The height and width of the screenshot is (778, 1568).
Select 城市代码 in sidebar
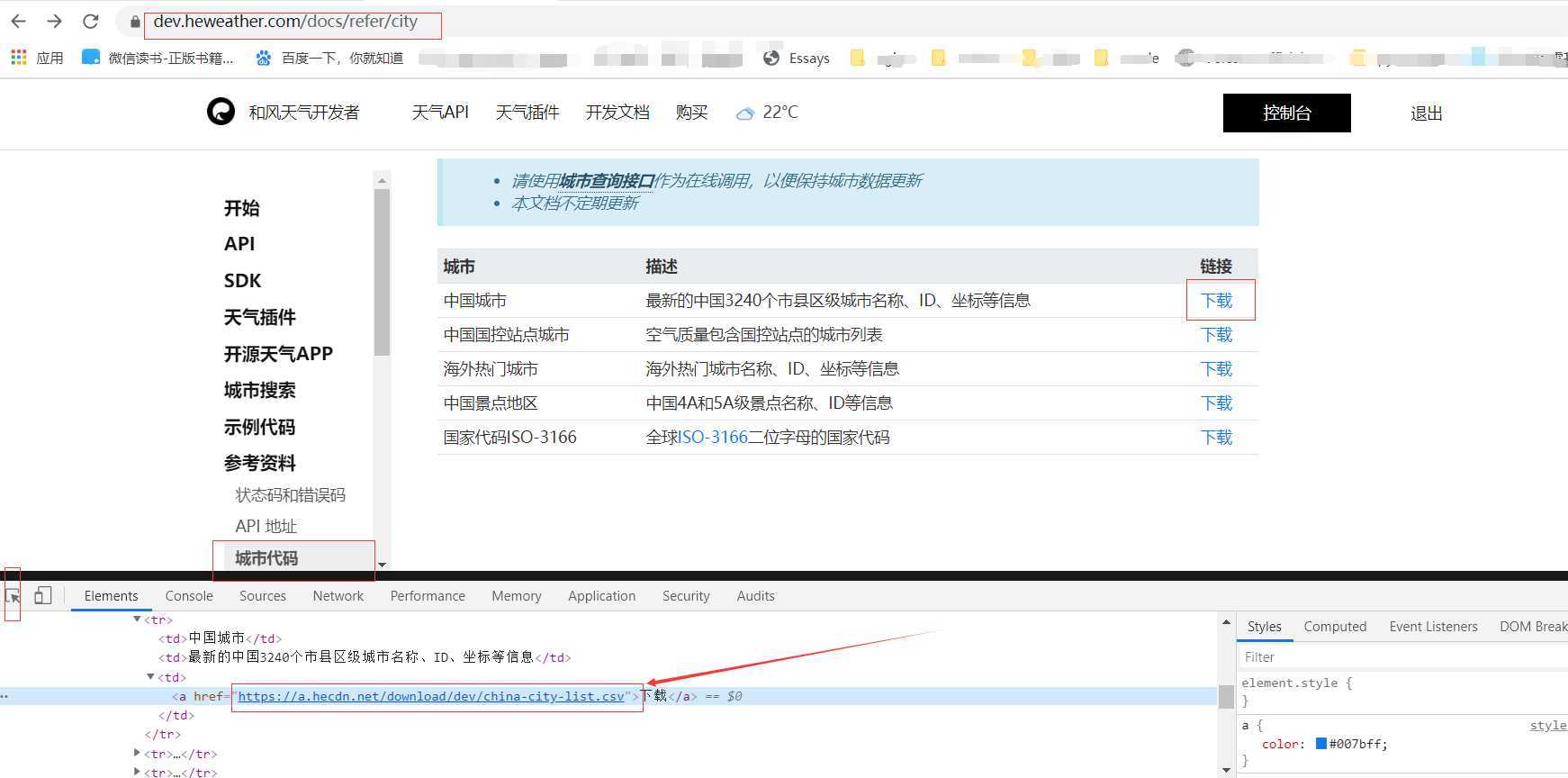[x=266, y=558]
